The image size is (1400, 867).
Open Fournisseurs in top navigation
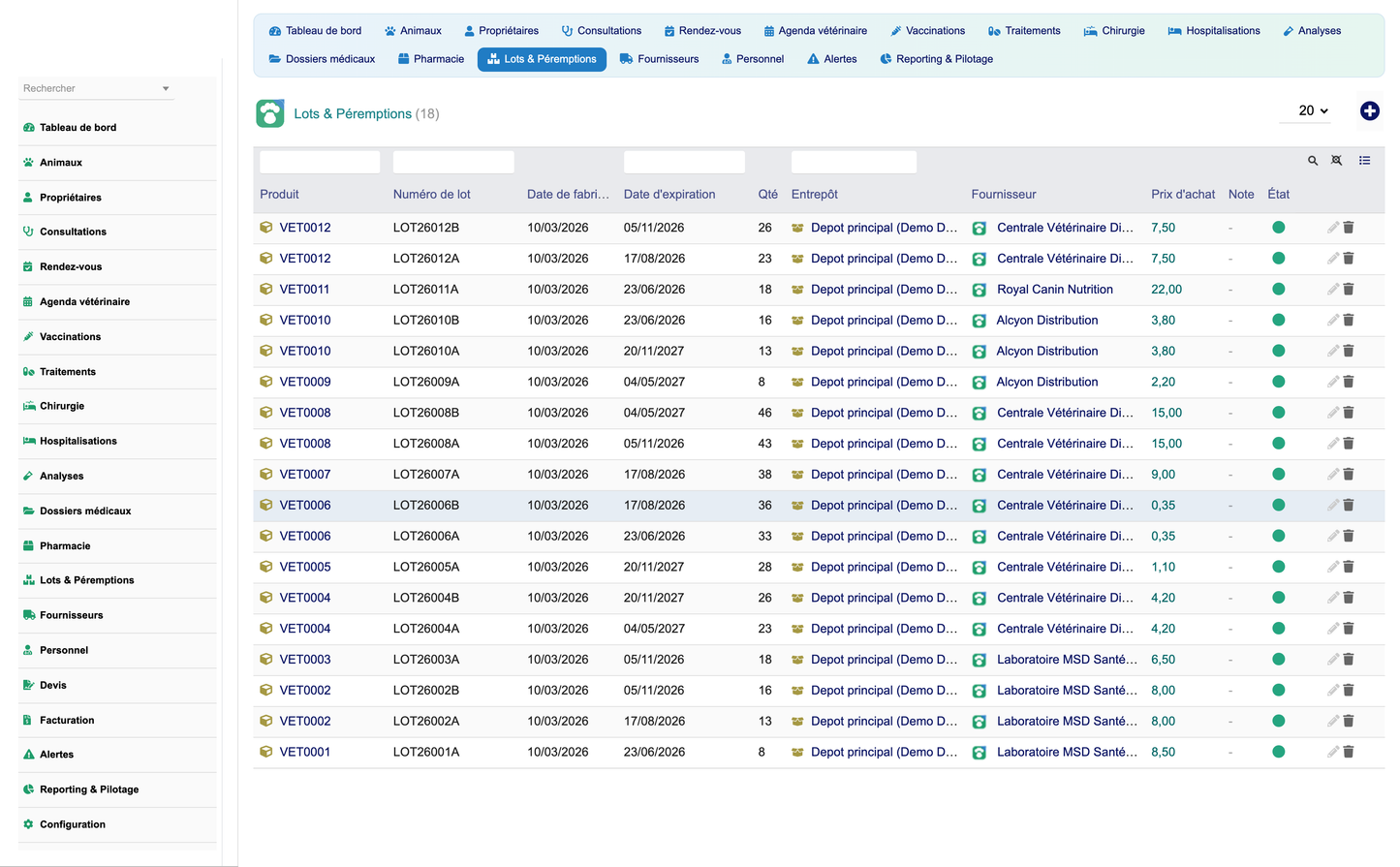click(659, 59)
